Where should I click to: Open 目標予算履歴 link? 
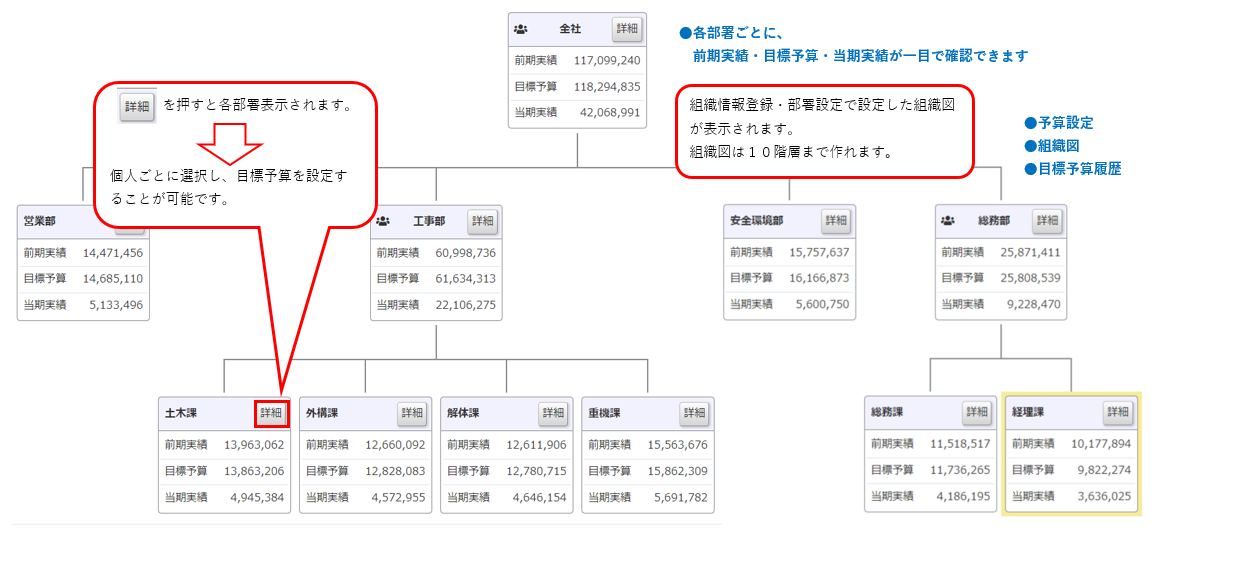(x=1079, y=169)
